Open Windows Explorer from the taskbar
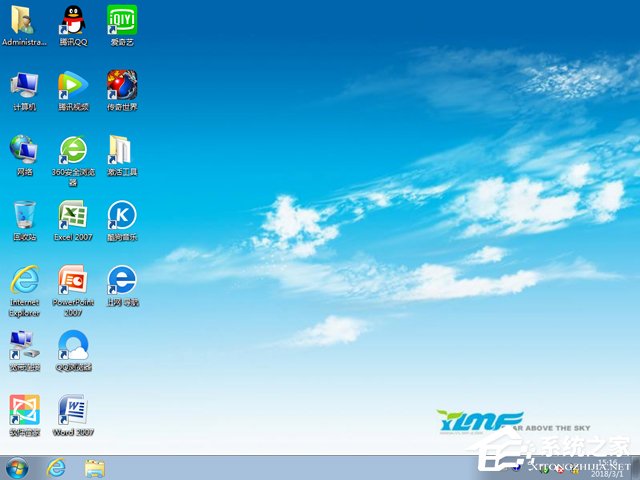 [95, 469]
